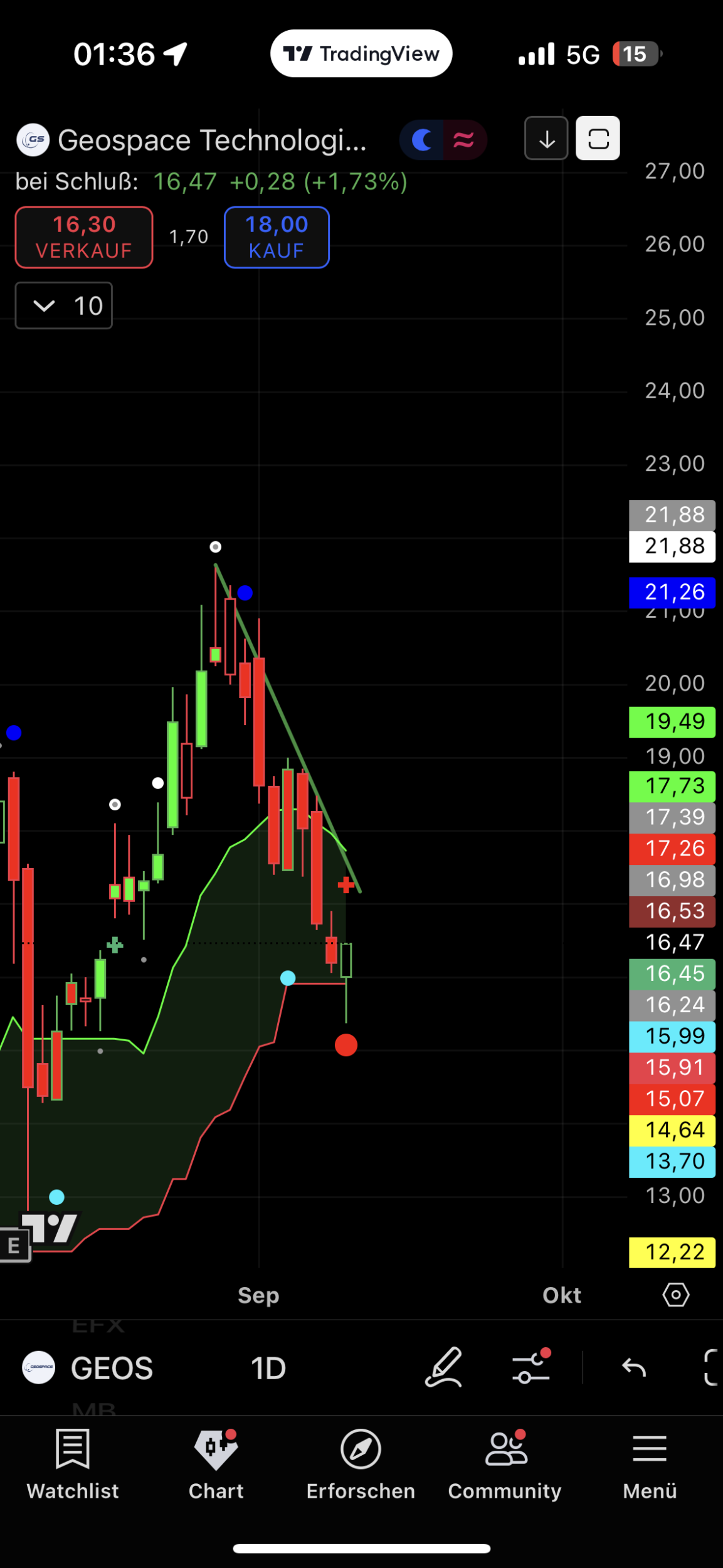723x1568 pixels.
Task: Tap the drawing pencil tool icon
Action: click(443, 1368)
